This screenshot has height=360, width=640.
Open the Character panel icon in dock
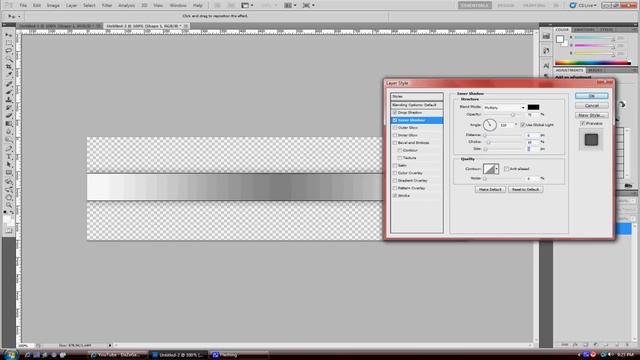tap(546, 65)
